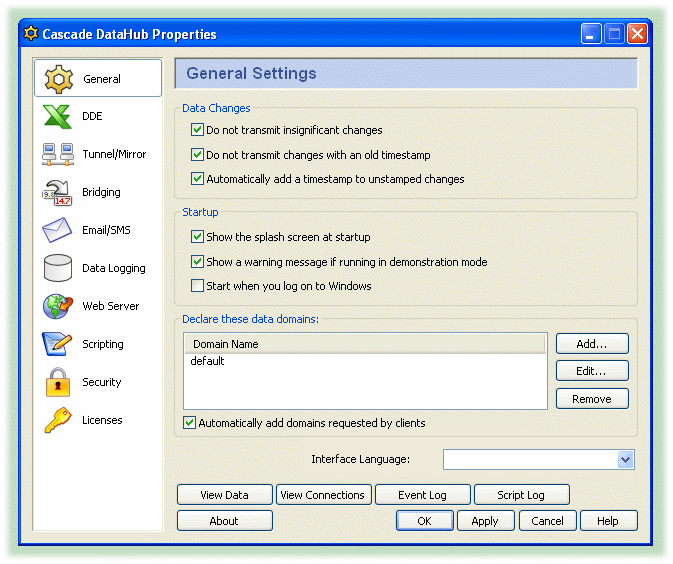Click the Domain Name column header
Viewport: 673px width, 564px height.
(x=365, y=344)
